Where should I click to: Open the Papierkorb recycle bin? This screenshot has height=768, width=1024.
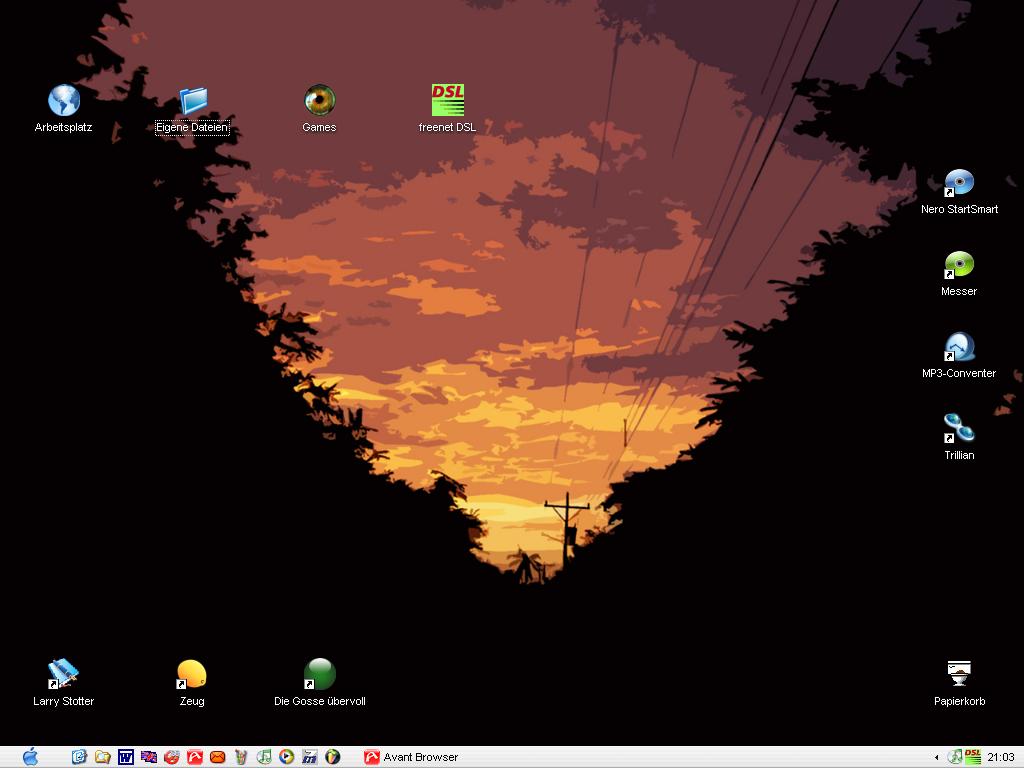click(959, 675)
